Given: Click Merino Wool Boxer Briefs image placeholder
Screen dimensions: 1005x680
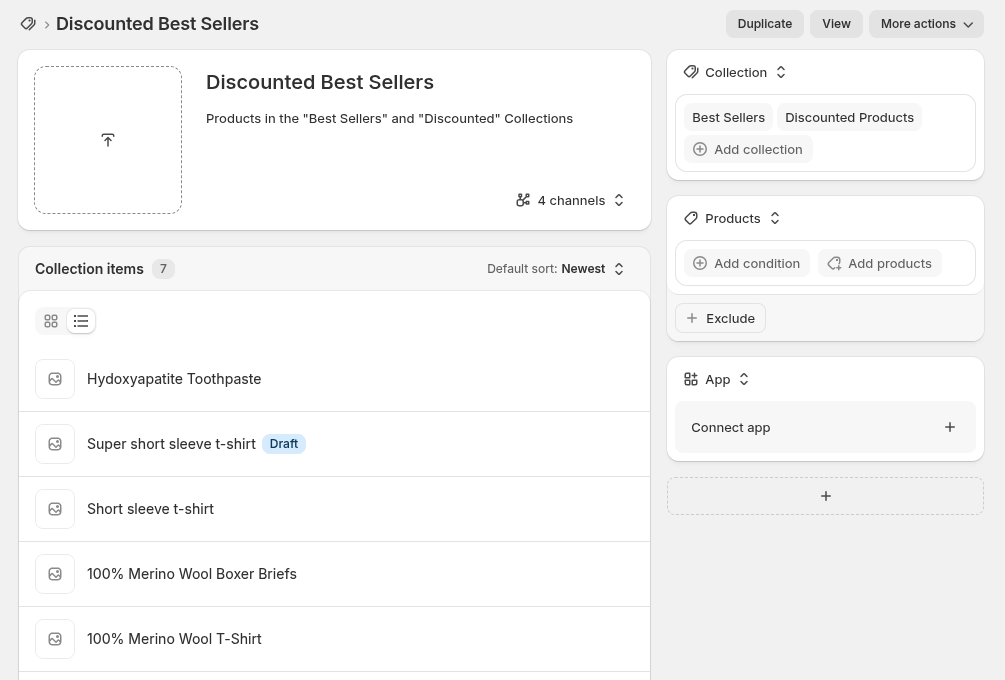Looking at the screenshot, I should 55,574.
